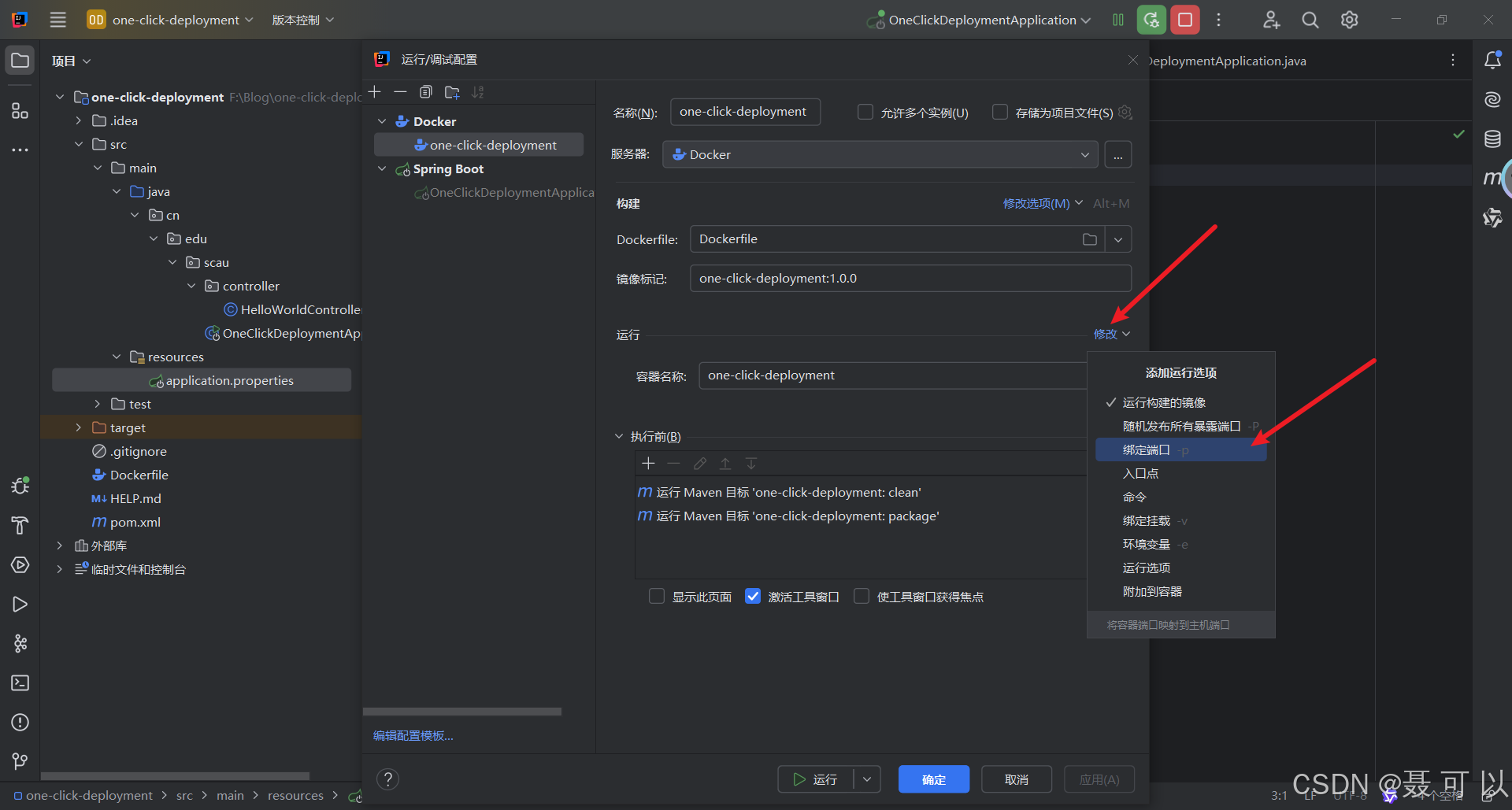
Task: Open the Terminal tool window icon
Action: point(20,682)
